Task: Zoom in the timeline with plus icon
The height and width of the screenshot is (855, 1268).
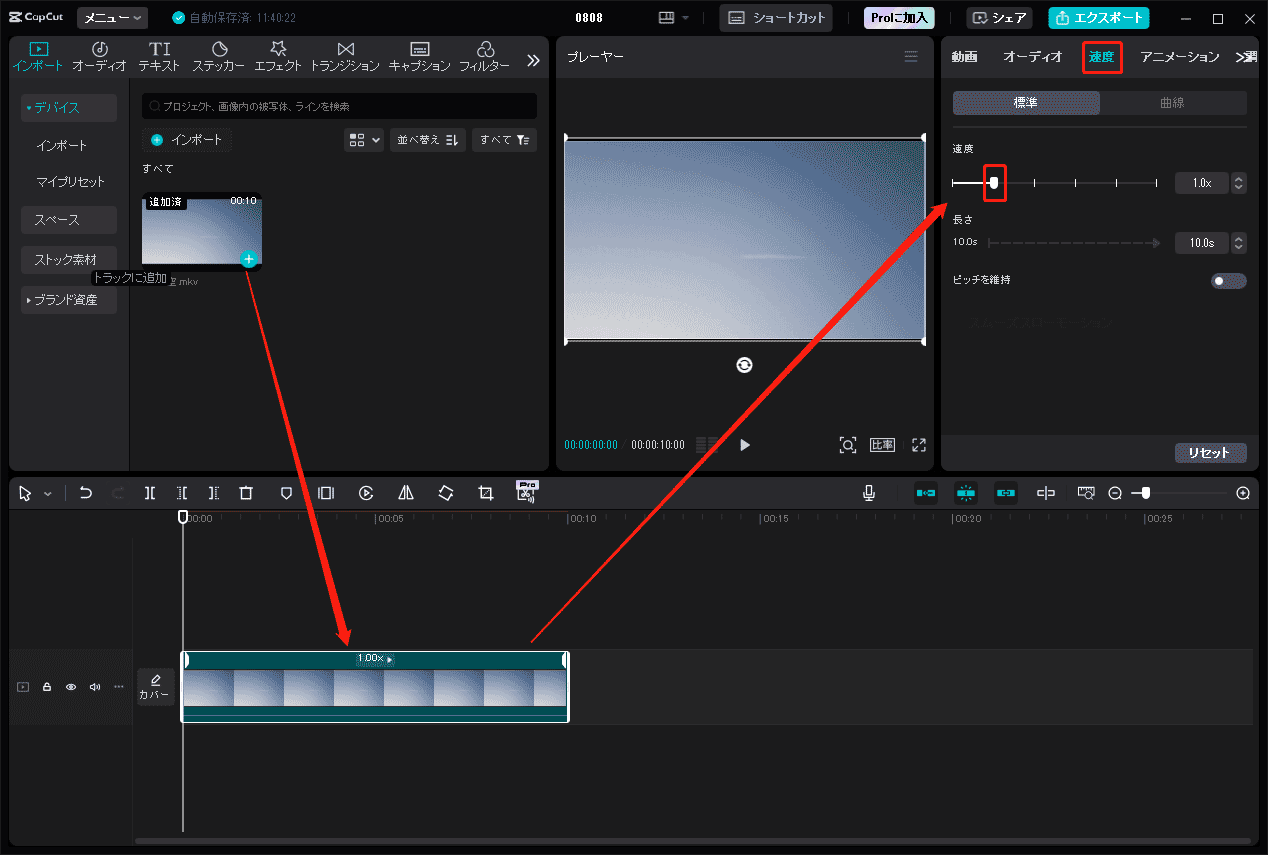Action: pos(1243,493)
